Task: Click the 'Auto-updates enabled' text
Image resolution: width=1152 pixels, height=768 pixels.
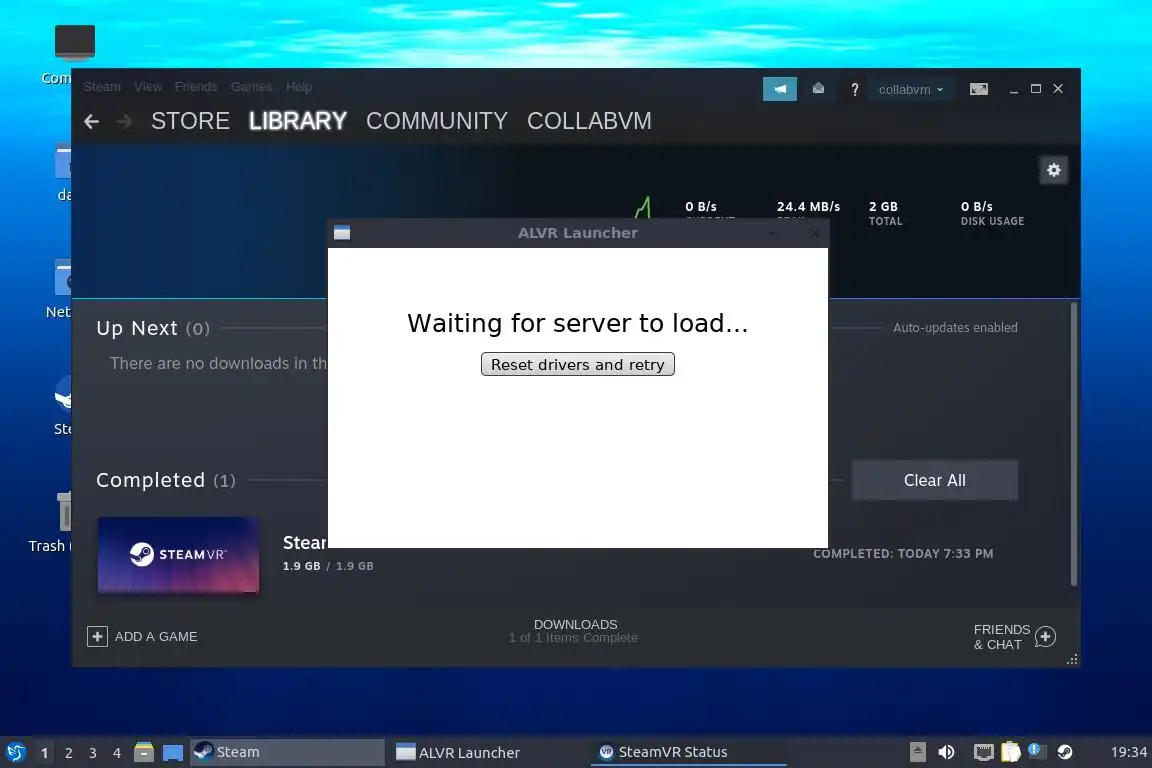Action: point(955,328)
